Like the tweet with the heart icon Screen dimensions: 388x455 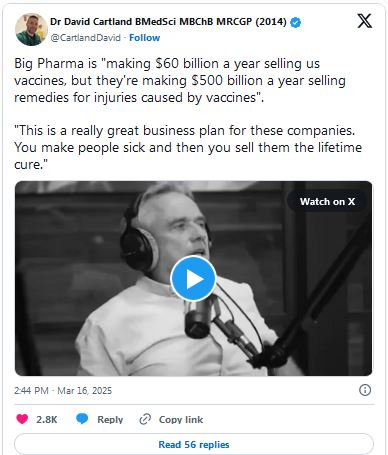coord(22,419)
